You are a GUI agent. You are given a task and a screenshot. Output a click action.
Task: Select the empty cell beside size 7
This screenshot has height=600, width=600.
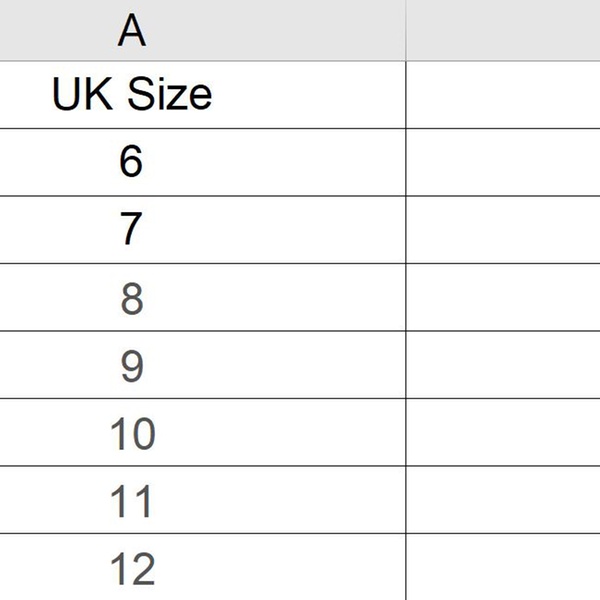click(x=503, y=230)
